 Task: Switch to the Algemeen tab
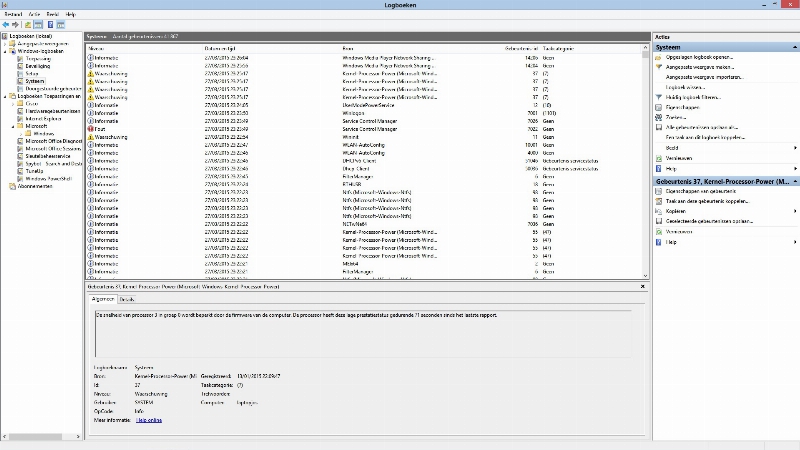click(103, 299)
